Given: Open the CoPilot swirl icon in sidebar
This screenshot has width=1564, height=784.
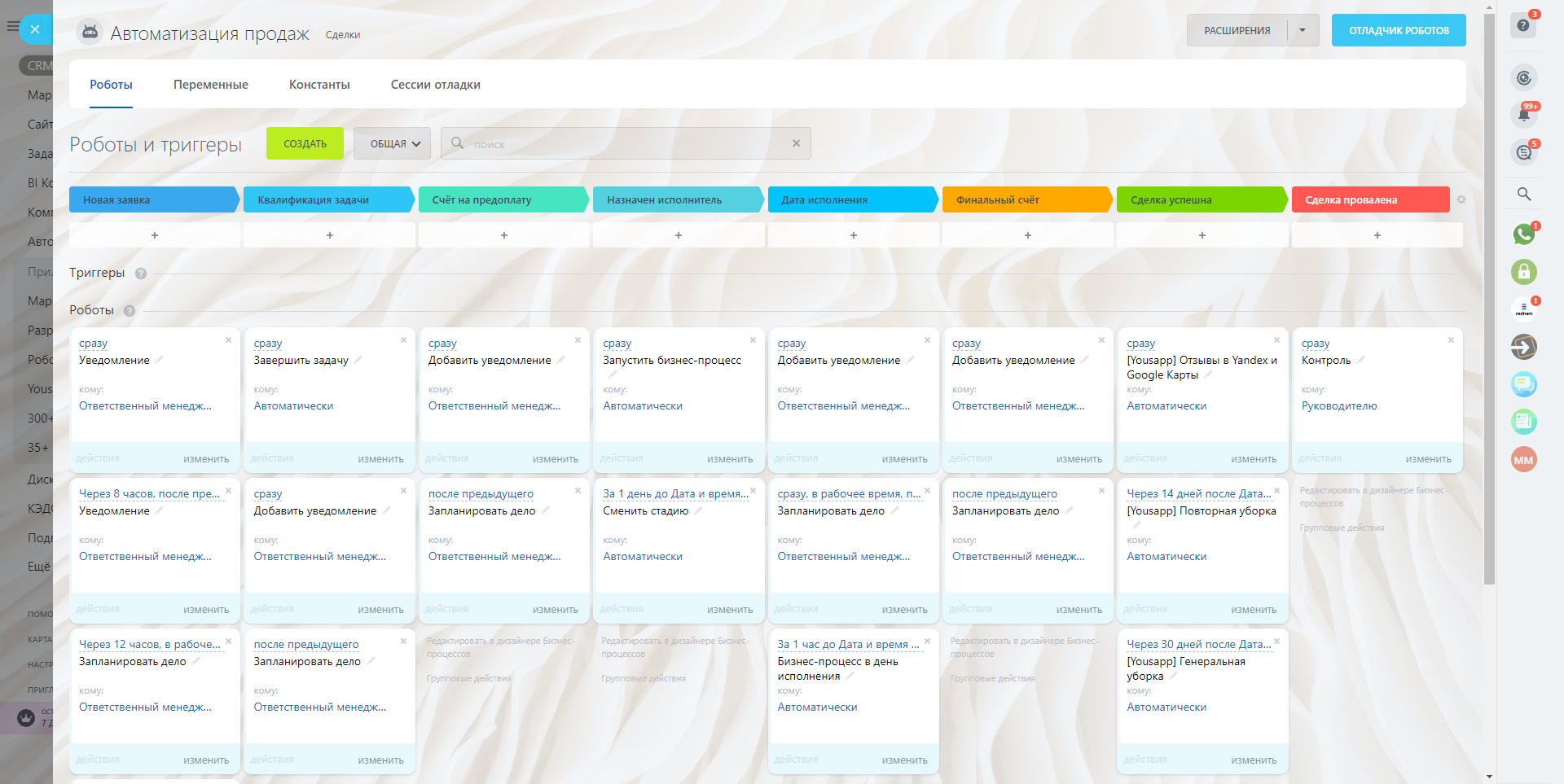Looking at the screenshot, I should tap(1524, 77).
